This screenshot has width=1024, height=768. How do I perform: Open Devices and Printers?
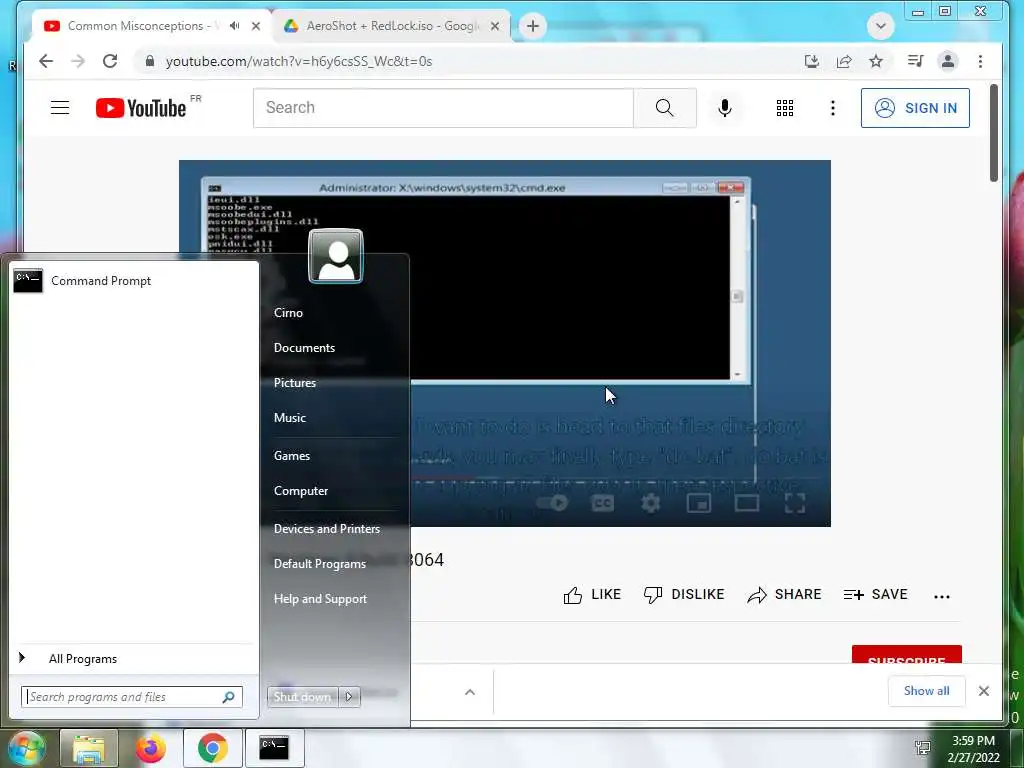click(327, 529)
